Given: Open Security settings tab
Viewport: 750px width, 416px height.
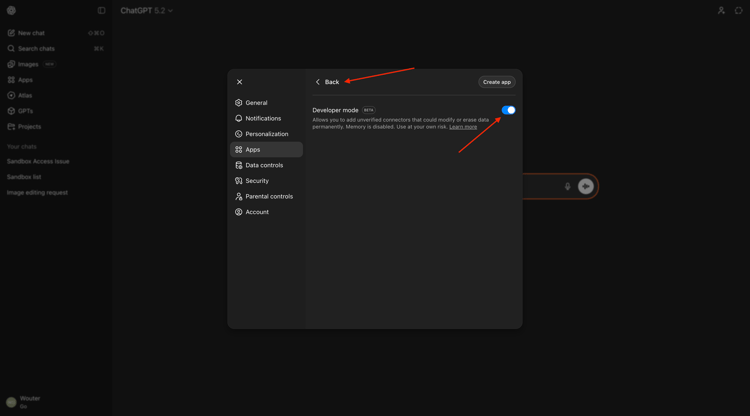Looking at the screenshot, I should 266,181.
